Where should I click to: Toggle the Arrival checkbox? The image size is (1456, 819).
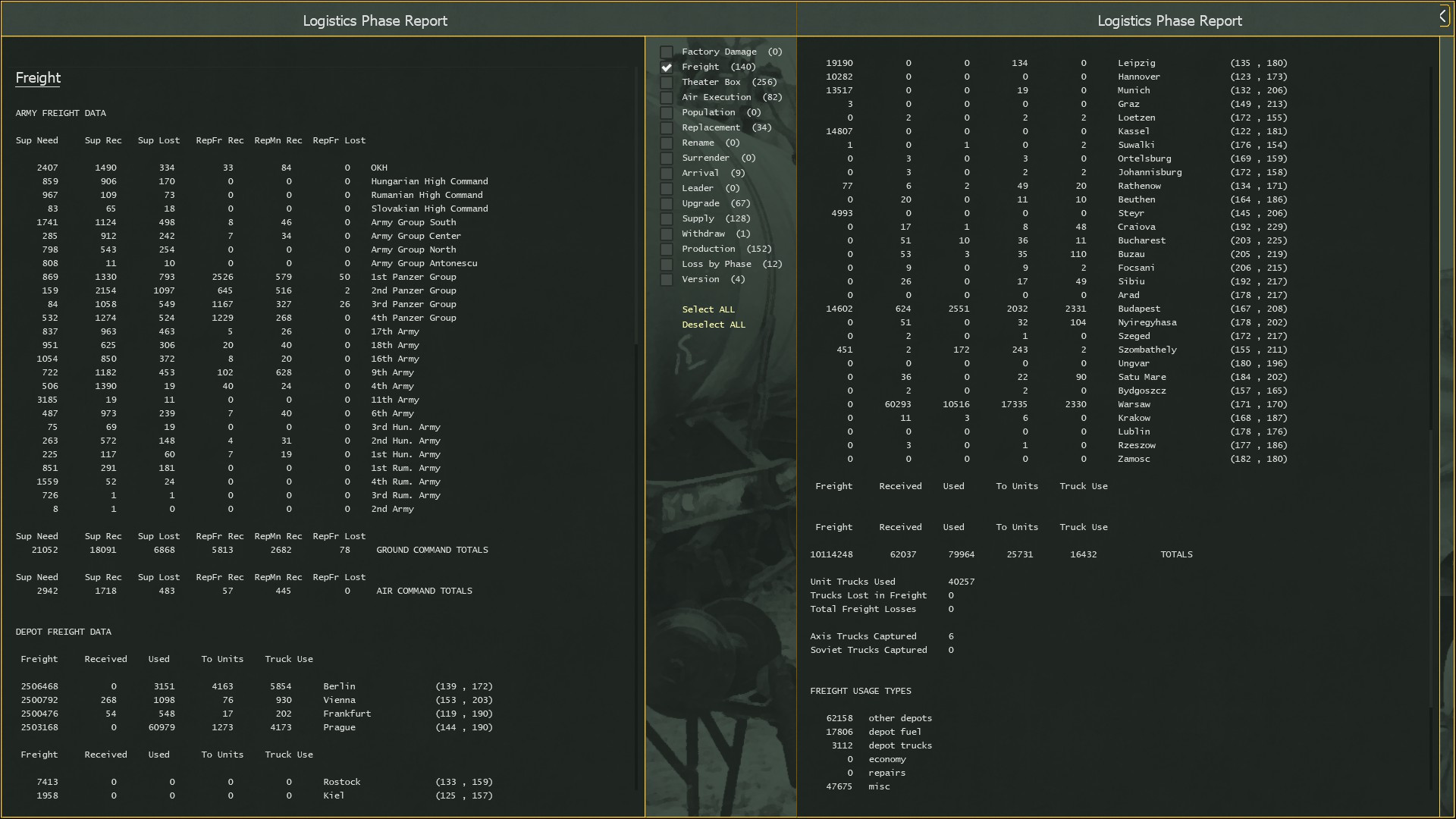click(x=667, y=174)
